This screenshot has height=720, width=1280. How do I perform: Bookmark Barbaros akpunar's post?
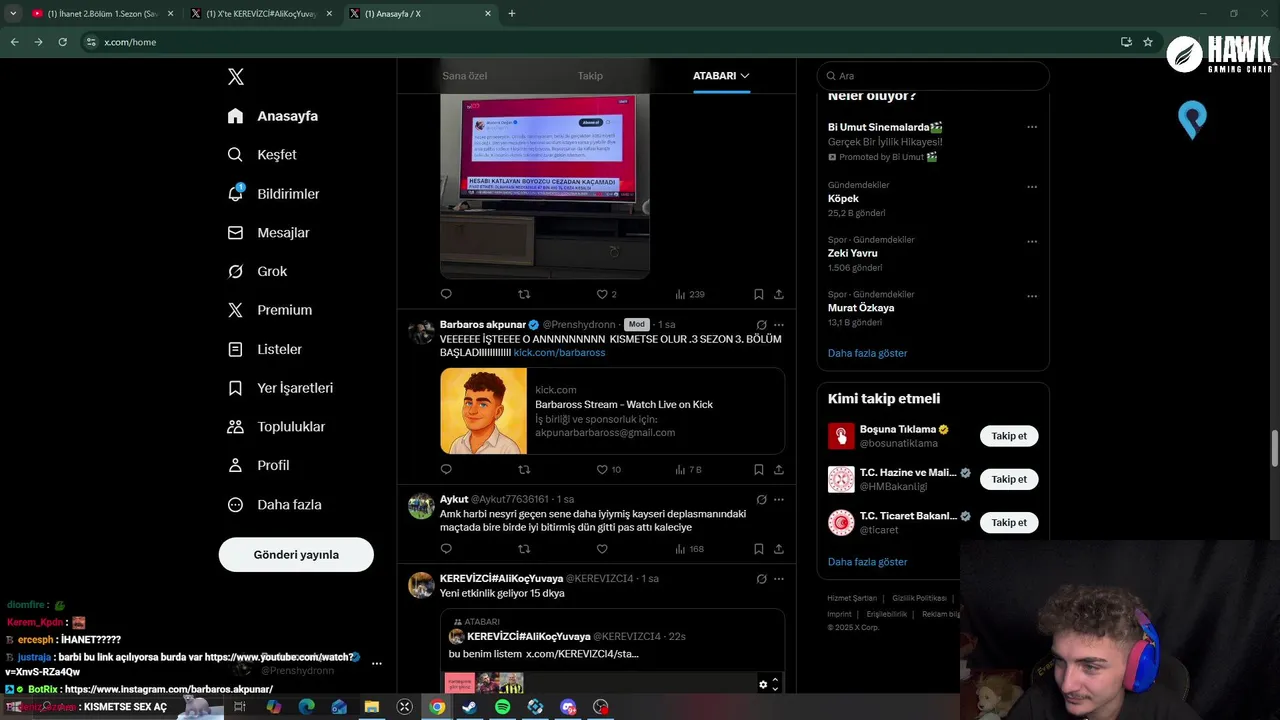pyautogui.click(x=758, y=469)
